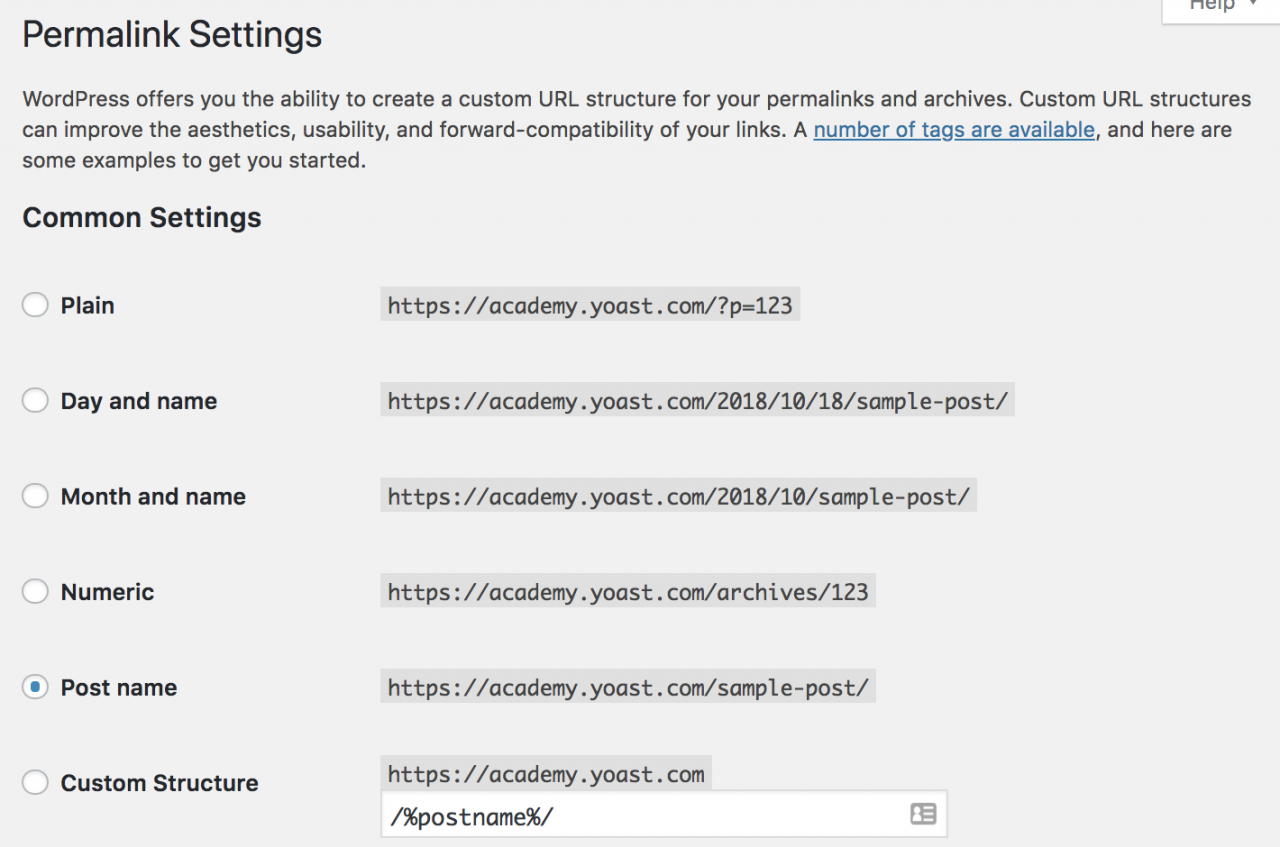Switch to the Custom Structure radio button
Viewport: 1280px width, 847px height.
coord(35,783)
